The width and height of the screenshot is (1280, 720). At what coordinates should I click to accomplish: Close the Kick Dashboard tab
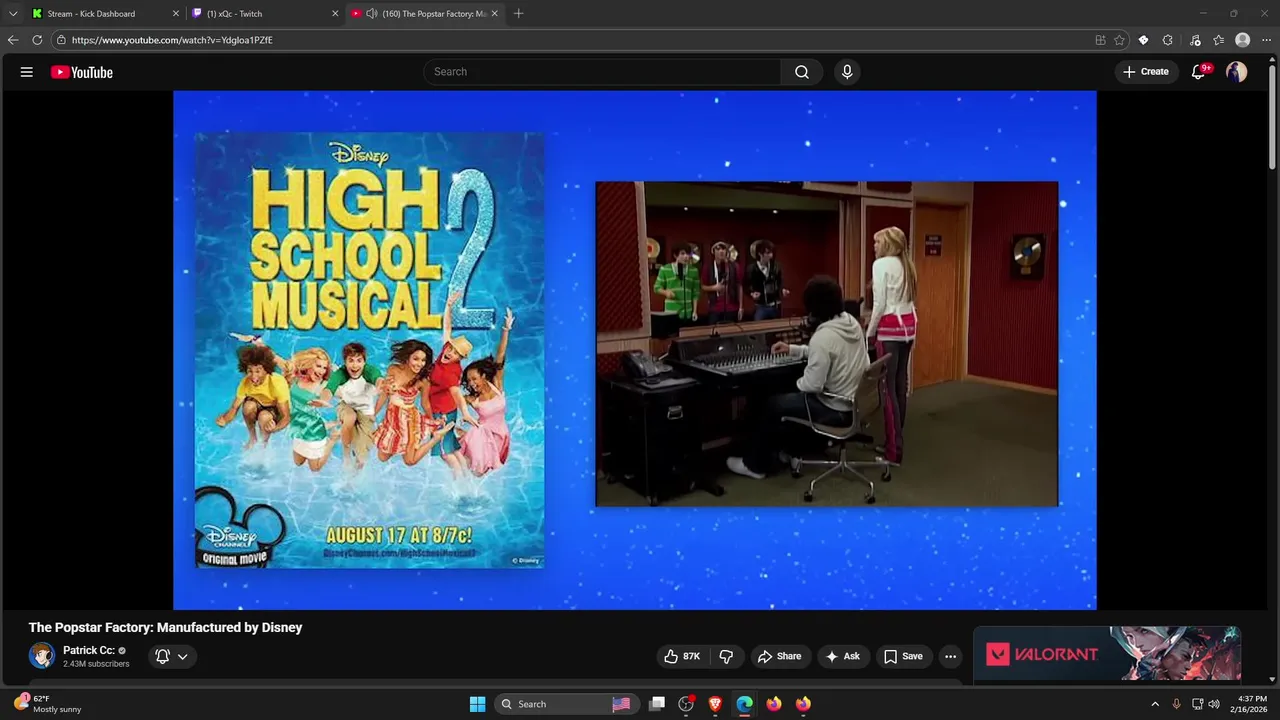[x=176, y=14]
